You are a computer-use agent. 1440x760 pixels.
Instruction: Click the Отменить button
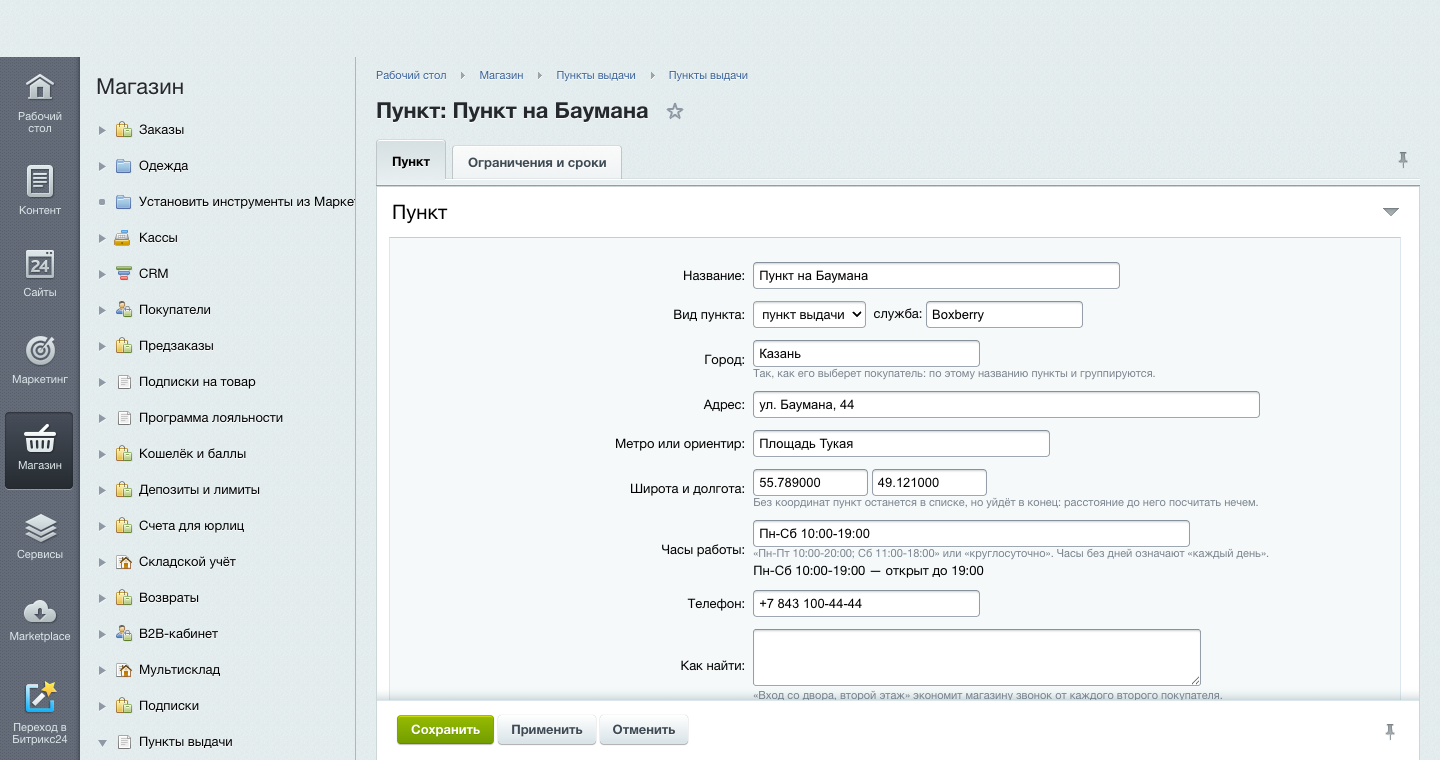(x=644, y=730)
